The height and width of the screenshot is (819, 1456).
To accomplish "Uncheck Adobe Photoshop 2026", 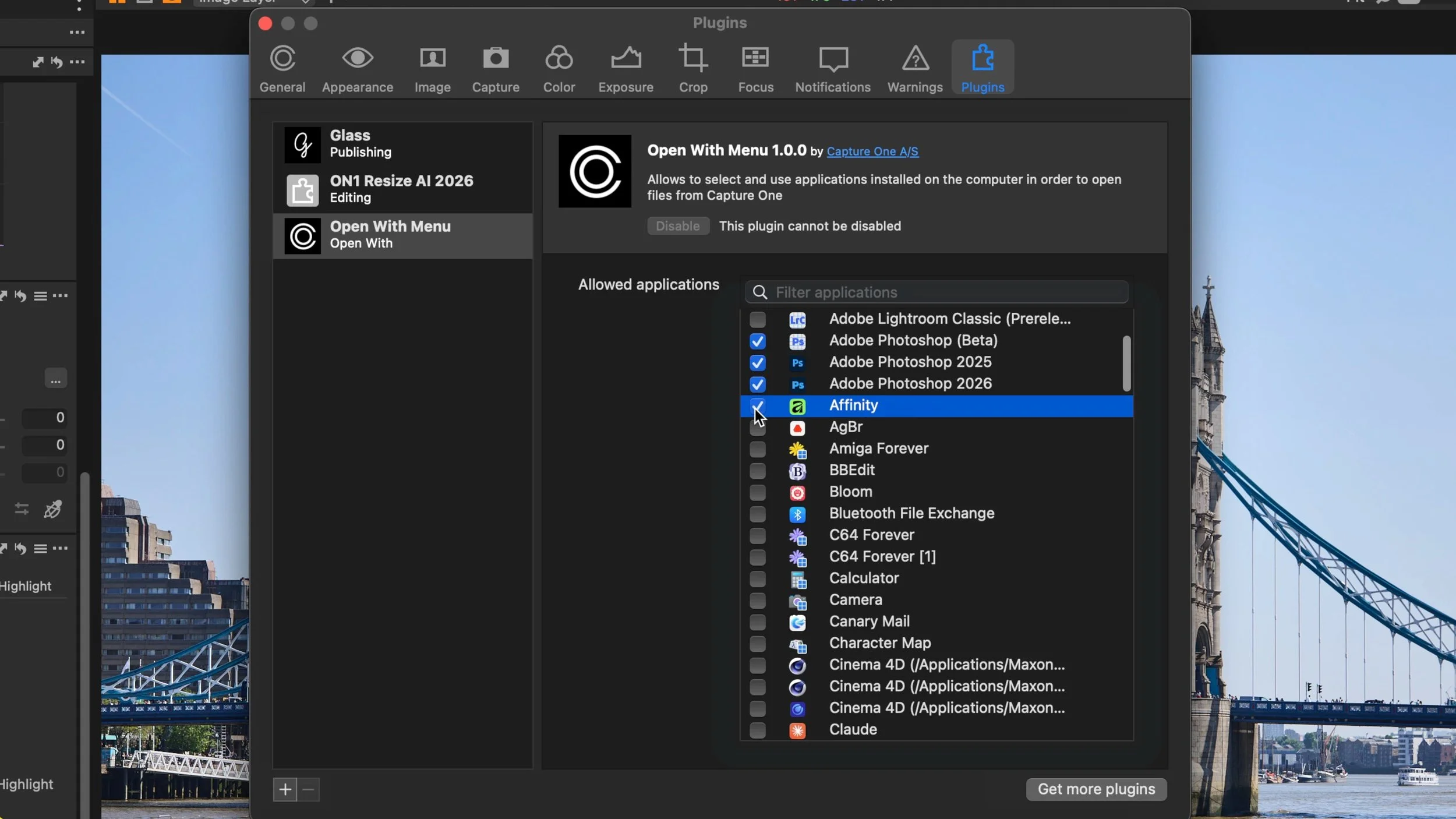I will (x=758, y=384).
